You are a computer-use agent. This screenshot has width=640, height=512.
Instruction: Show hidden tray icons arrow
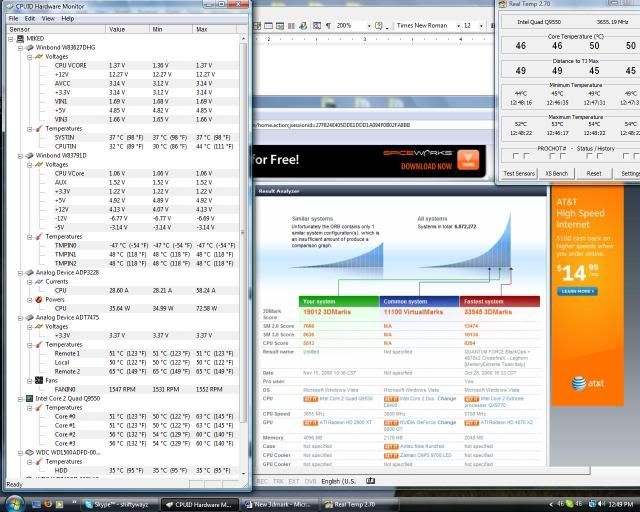pos(551,504)
